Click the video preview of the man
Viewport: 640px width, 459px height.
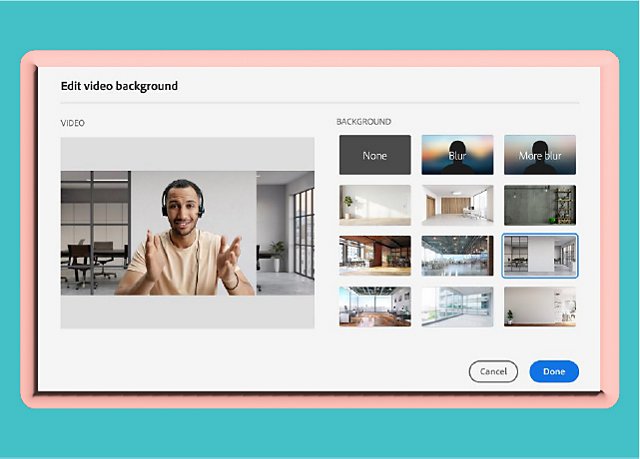(187, 233)
